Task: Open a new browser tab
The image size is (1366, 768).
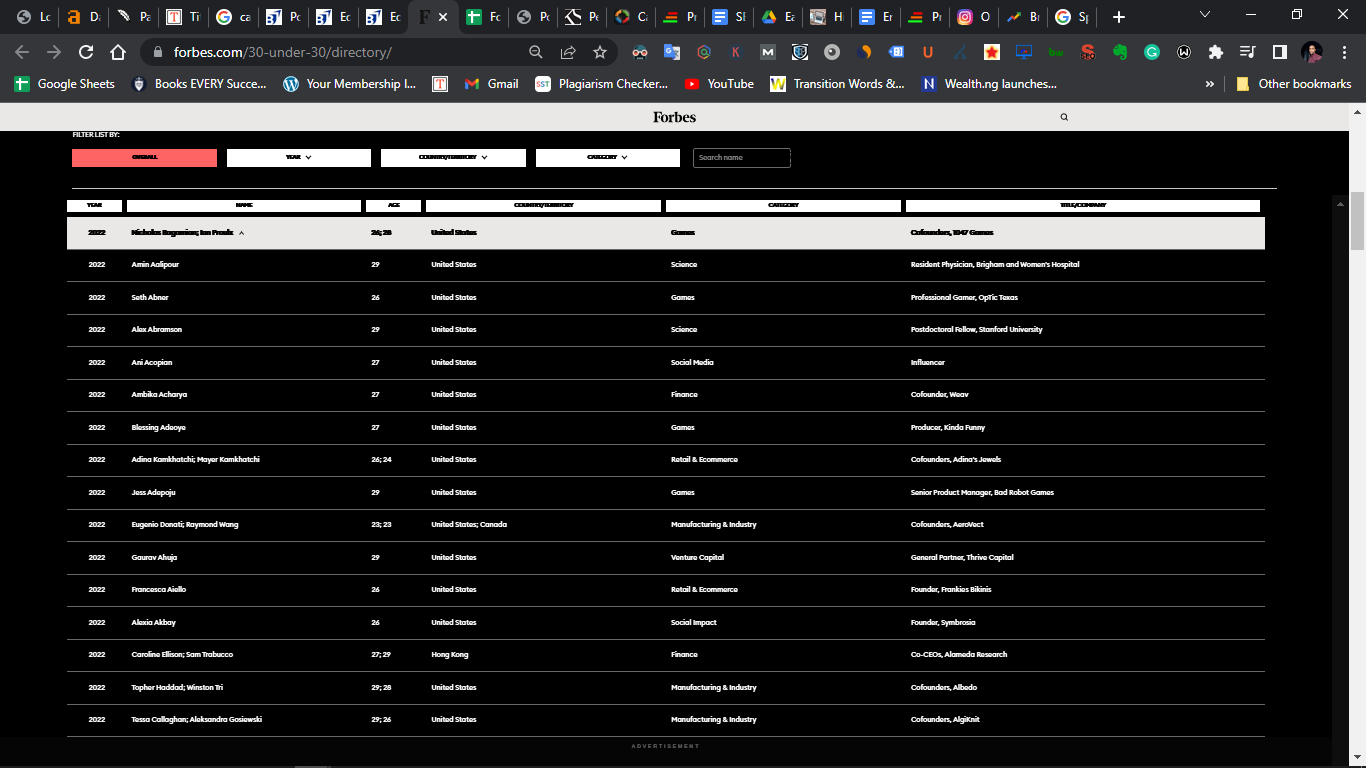Action: pyautogui.click(x=1118, y=17)
